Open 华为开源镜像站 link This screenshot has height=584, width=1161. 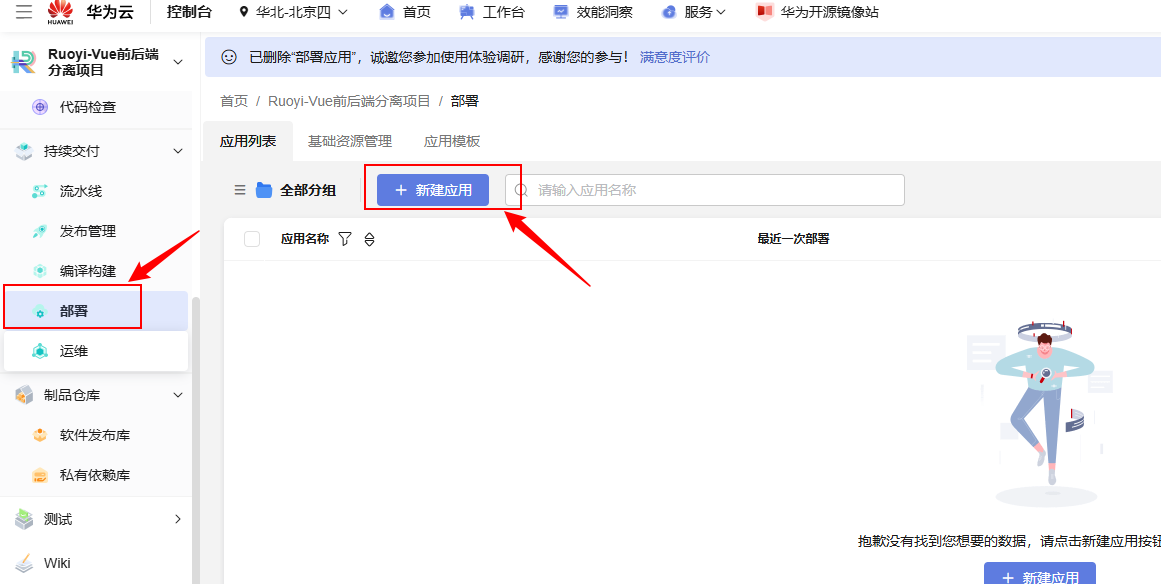(x=829, y=12)
